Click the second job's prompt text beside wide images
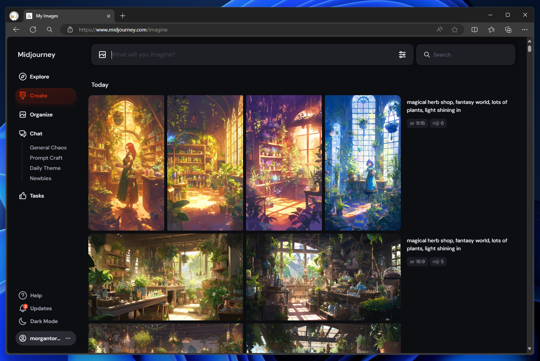The image size is (540, 361). tap(457, 245)
